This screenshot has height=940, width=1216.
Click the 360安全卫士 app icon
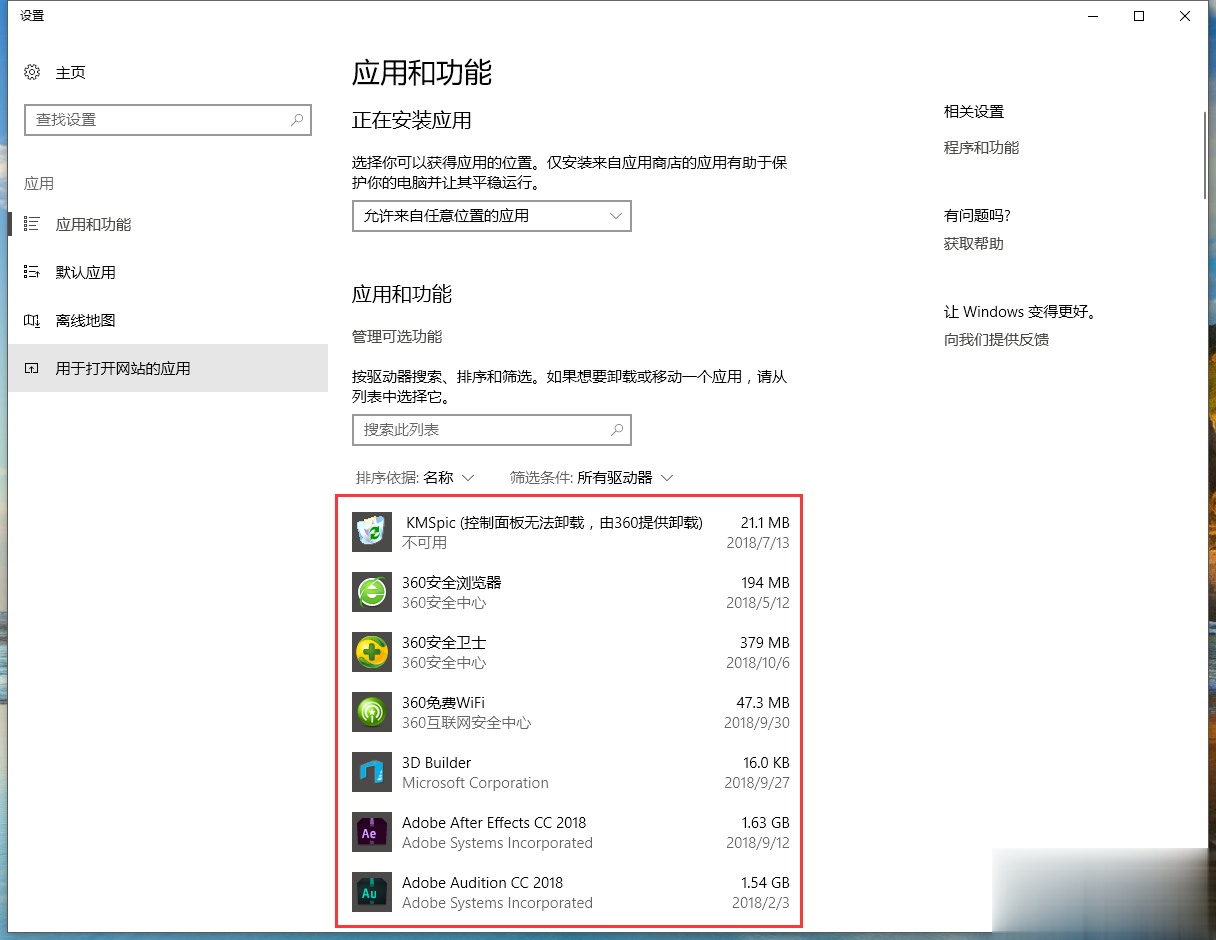372,652
